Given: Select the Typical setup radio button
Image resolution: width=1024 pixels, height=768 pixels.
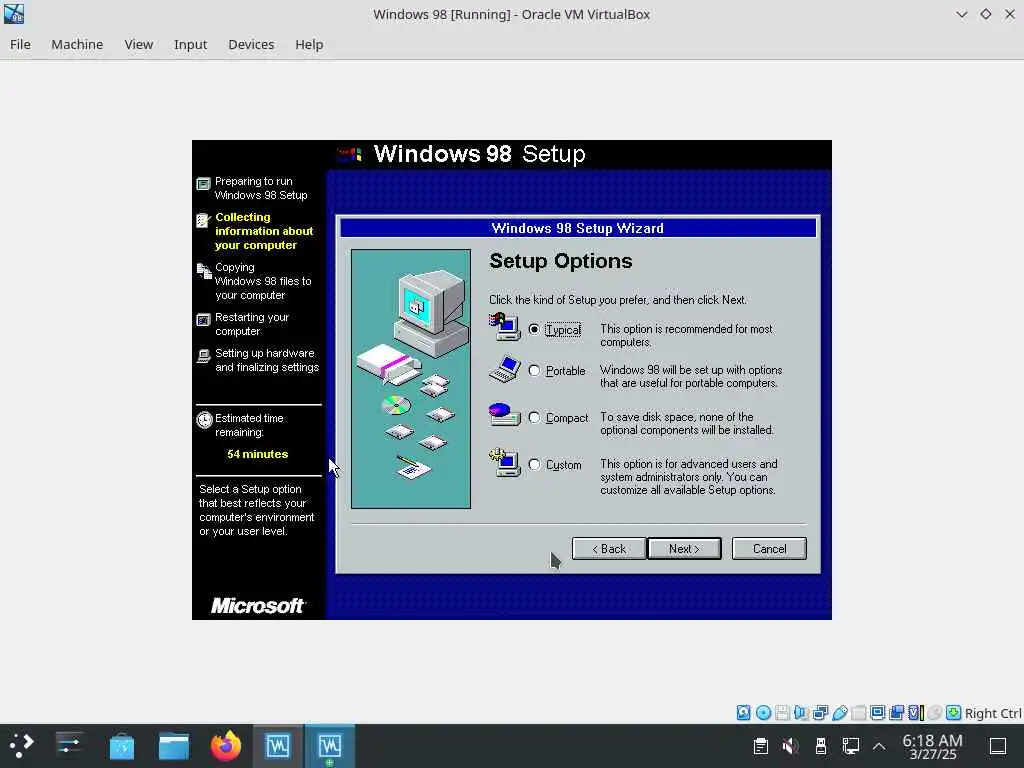Looking at the screenshot, I should click(x=534, y=329).
